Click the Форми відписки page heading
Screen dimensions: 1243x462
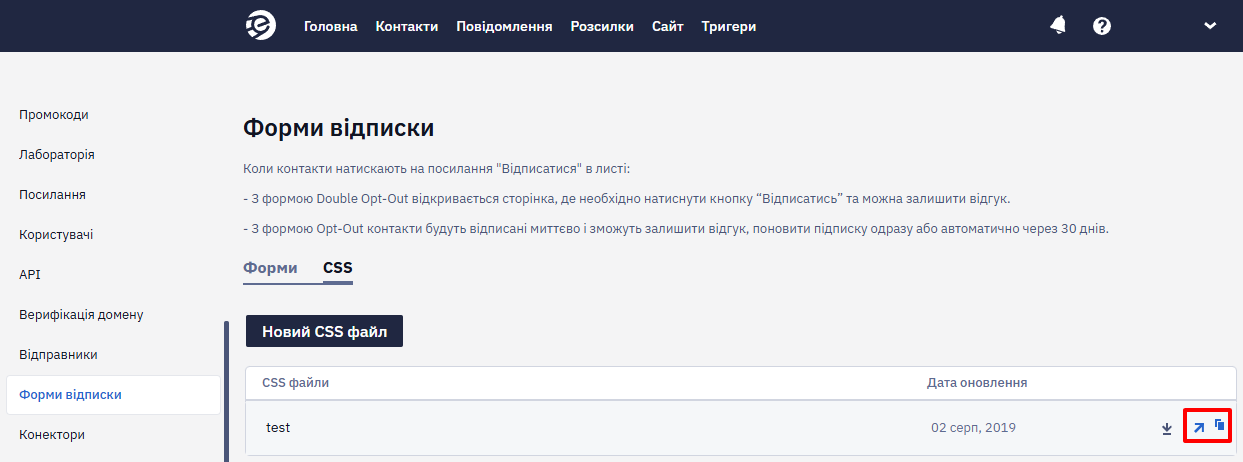point(339,128)
